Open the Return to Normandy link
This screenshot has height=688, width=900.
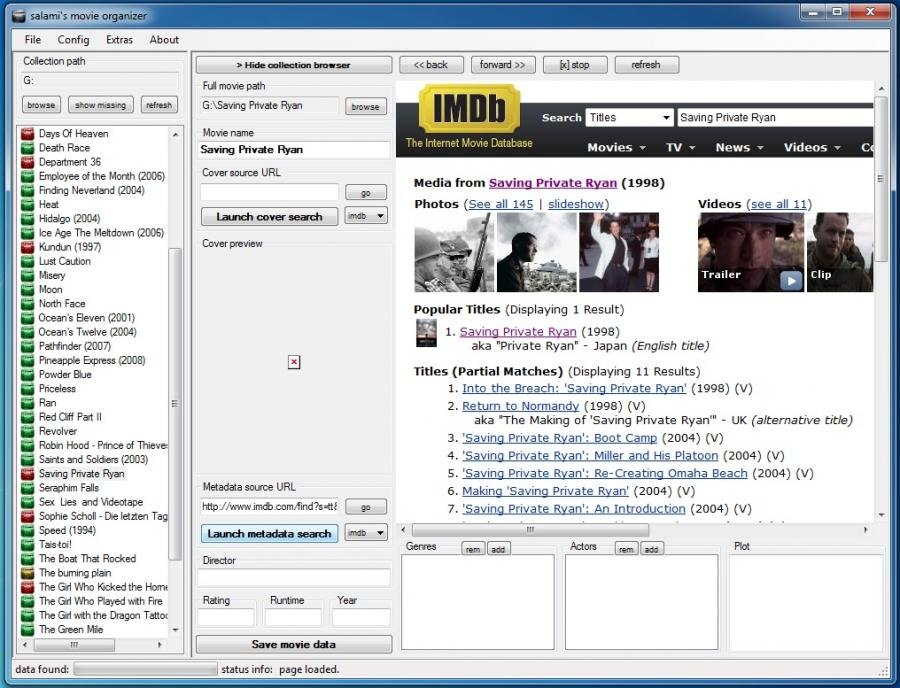[521, 406]
